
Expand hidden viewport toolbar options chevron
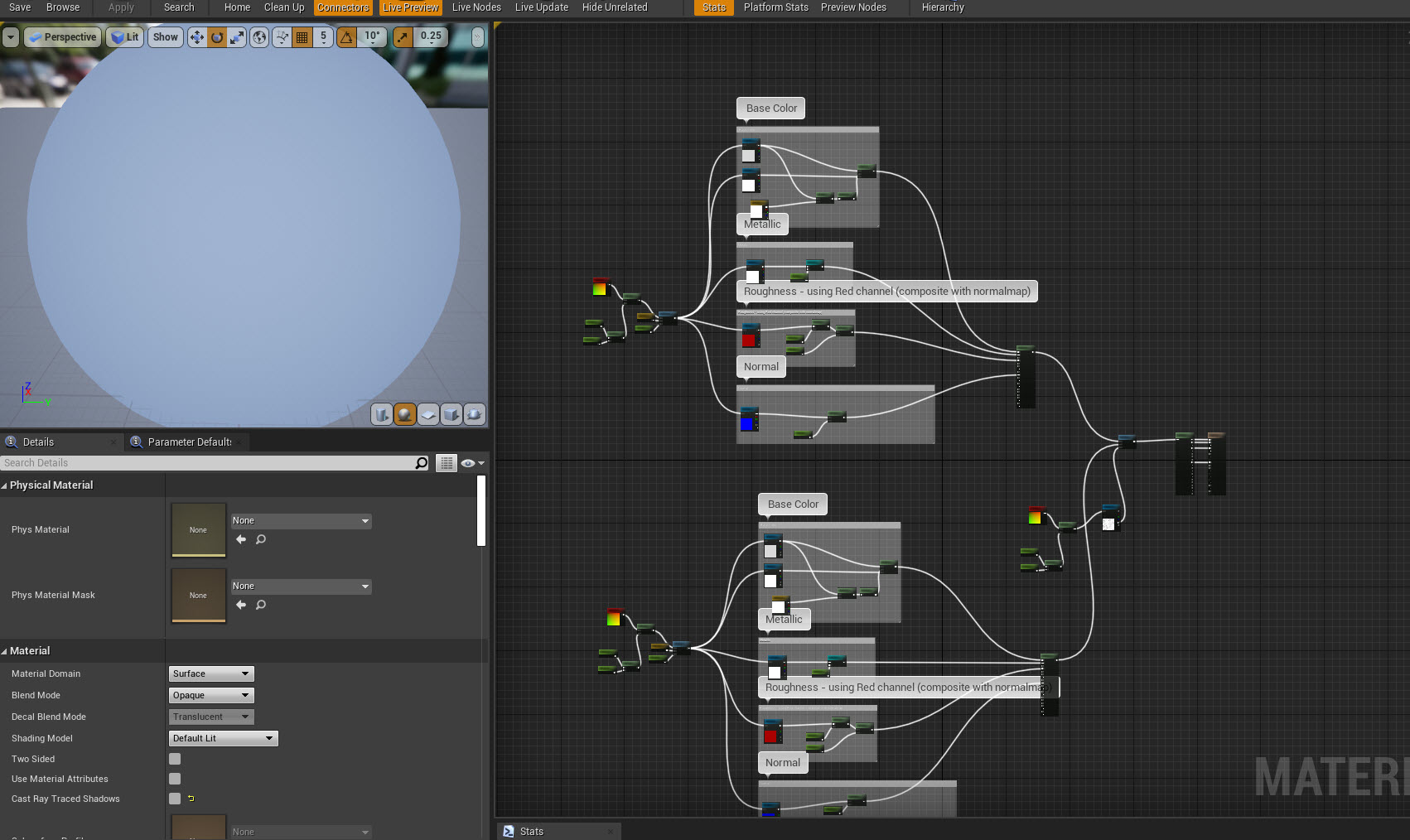478,37
